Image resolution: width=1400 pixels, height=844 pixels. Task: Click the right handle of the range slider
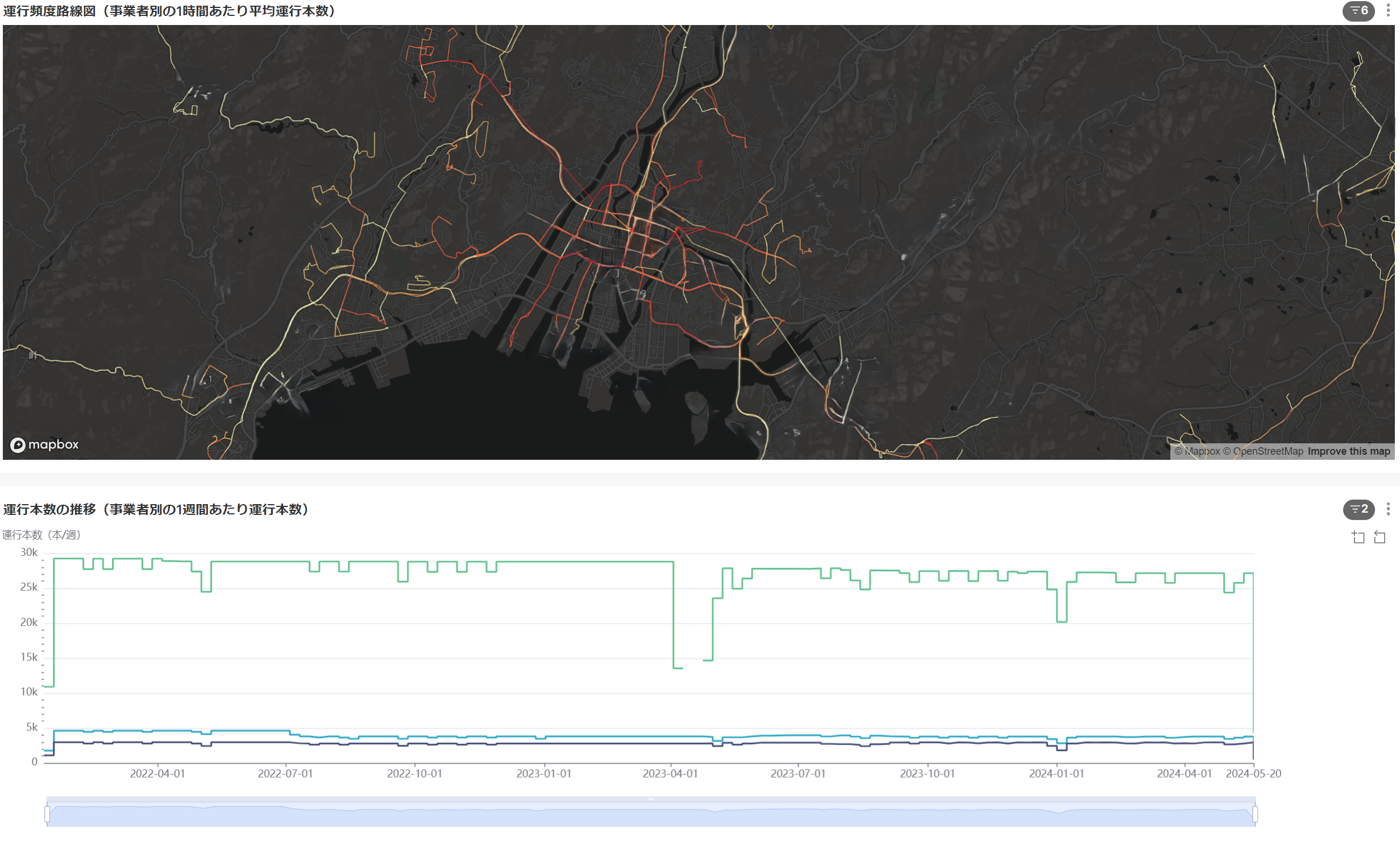tap(1255, 814)
